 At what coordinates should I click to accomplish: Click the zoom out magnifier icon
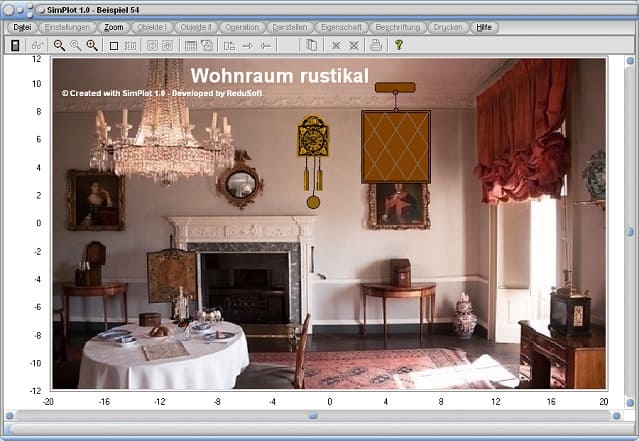tap(59, 45)
